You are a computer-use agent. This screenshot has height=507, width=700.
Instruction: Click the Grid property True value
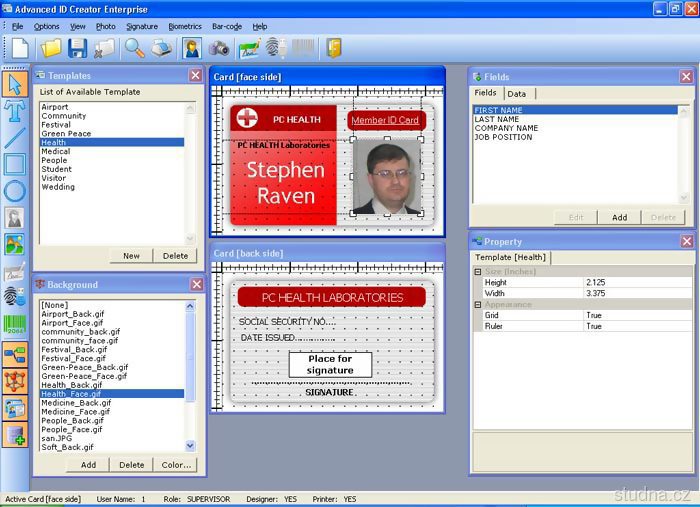[636, 315]
